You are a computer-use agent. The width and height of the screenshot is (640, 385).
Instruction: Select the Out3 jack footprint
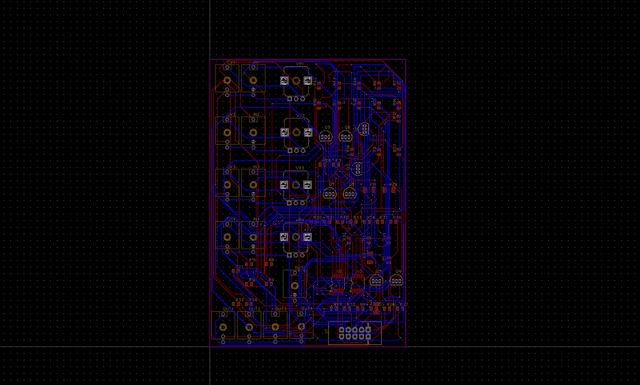276,326
